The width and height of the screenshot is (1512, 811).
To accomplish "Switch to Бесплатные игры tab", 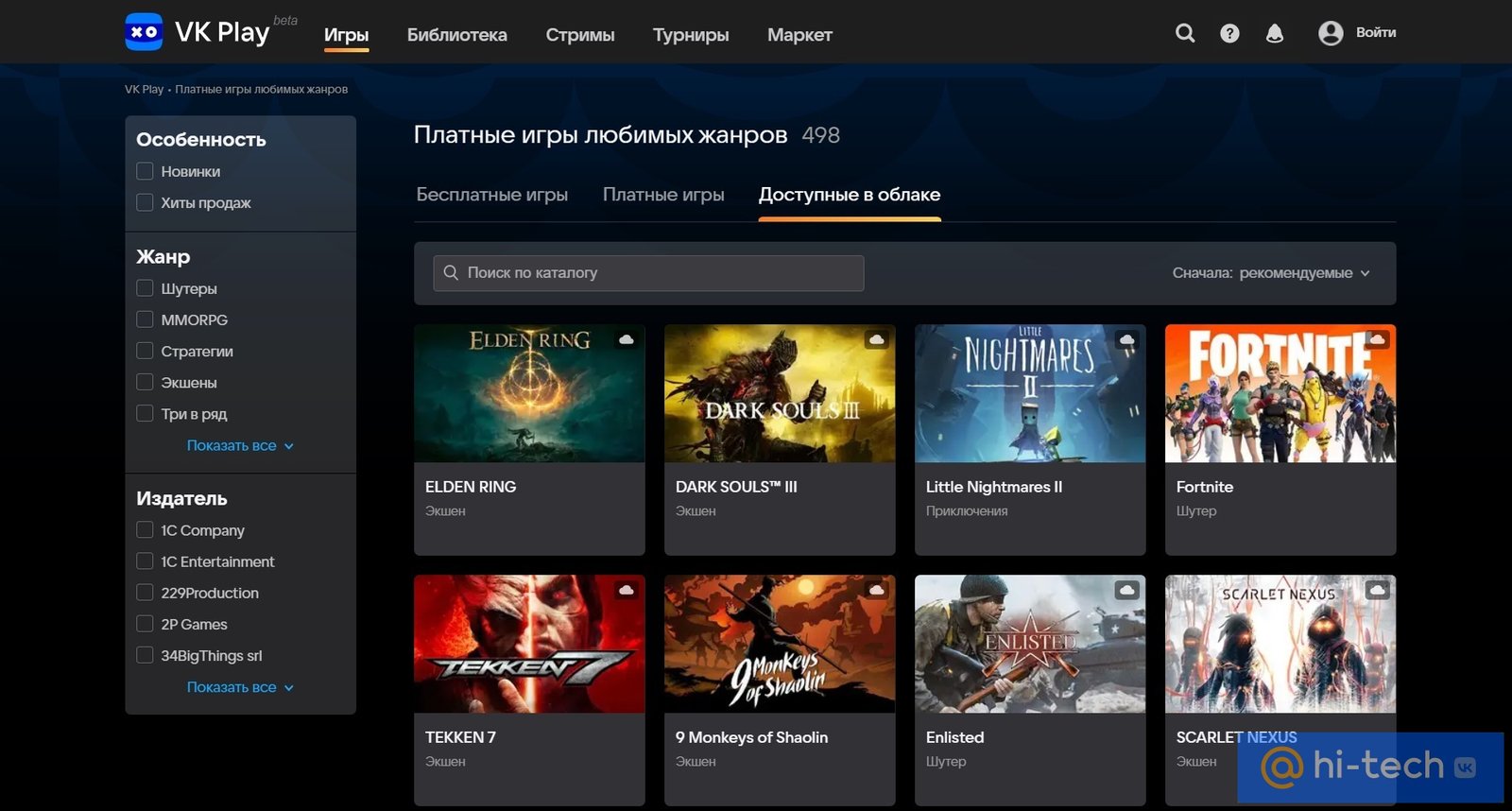I will (x=492, y=195).
